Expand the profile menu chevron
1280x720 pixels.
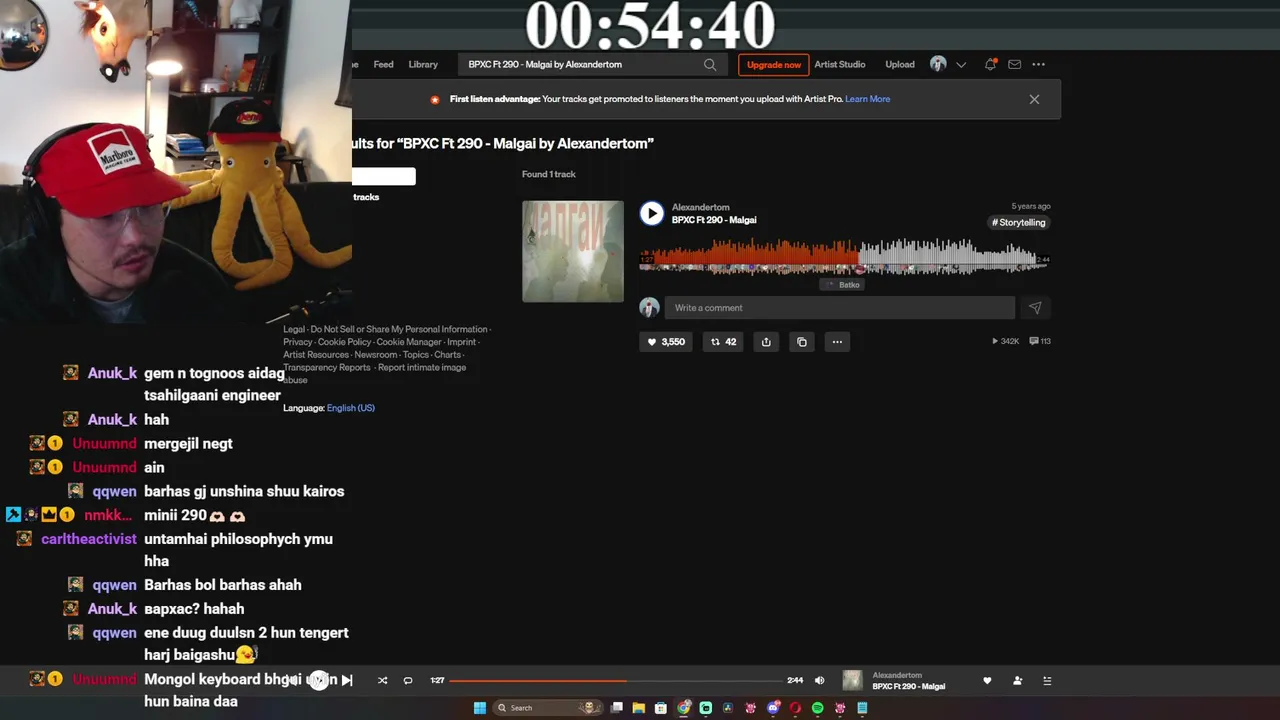point(961,65)
